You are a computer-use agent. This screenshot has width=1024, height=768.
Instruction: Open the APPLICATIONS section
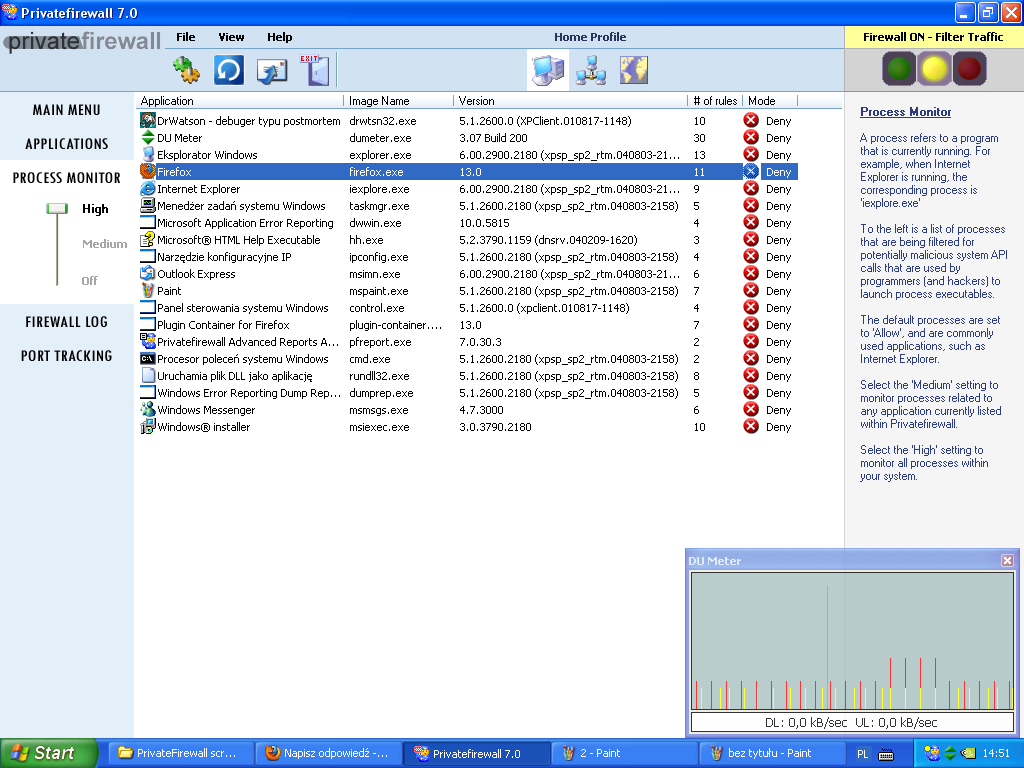coord(67,144)
